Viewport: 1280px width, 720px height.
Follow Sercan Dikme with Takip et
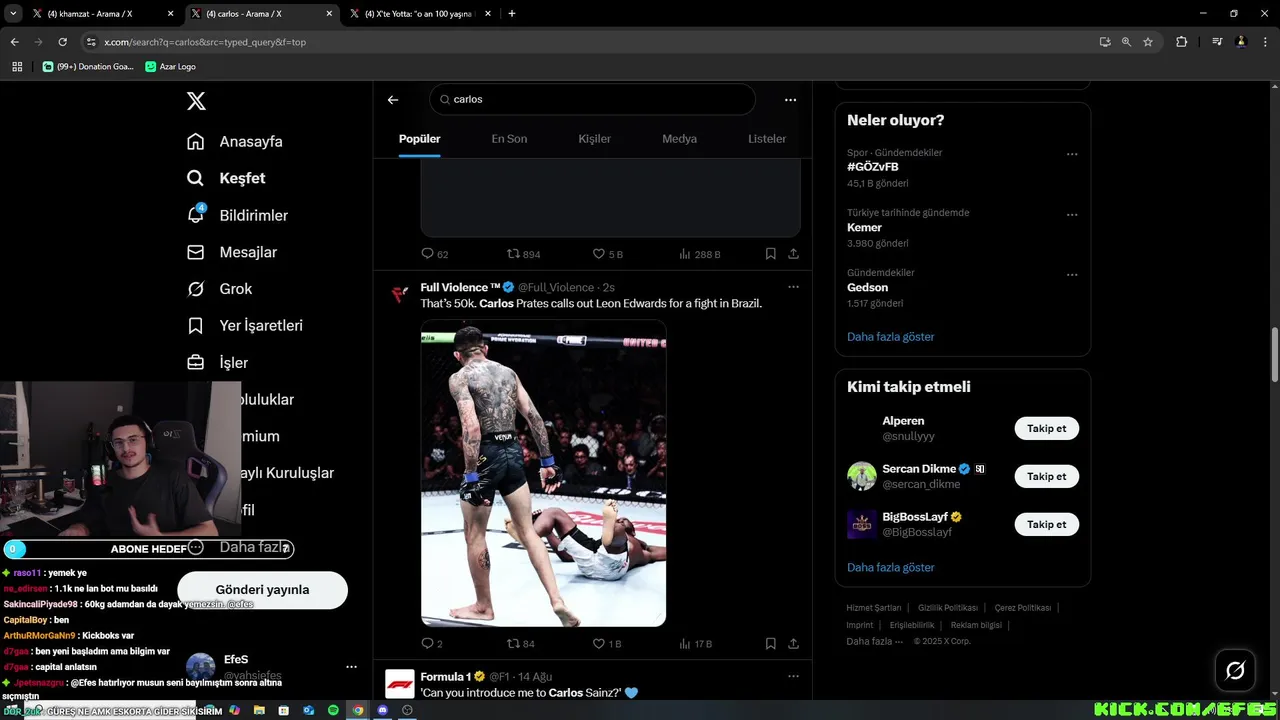(x=1046, y=476)
